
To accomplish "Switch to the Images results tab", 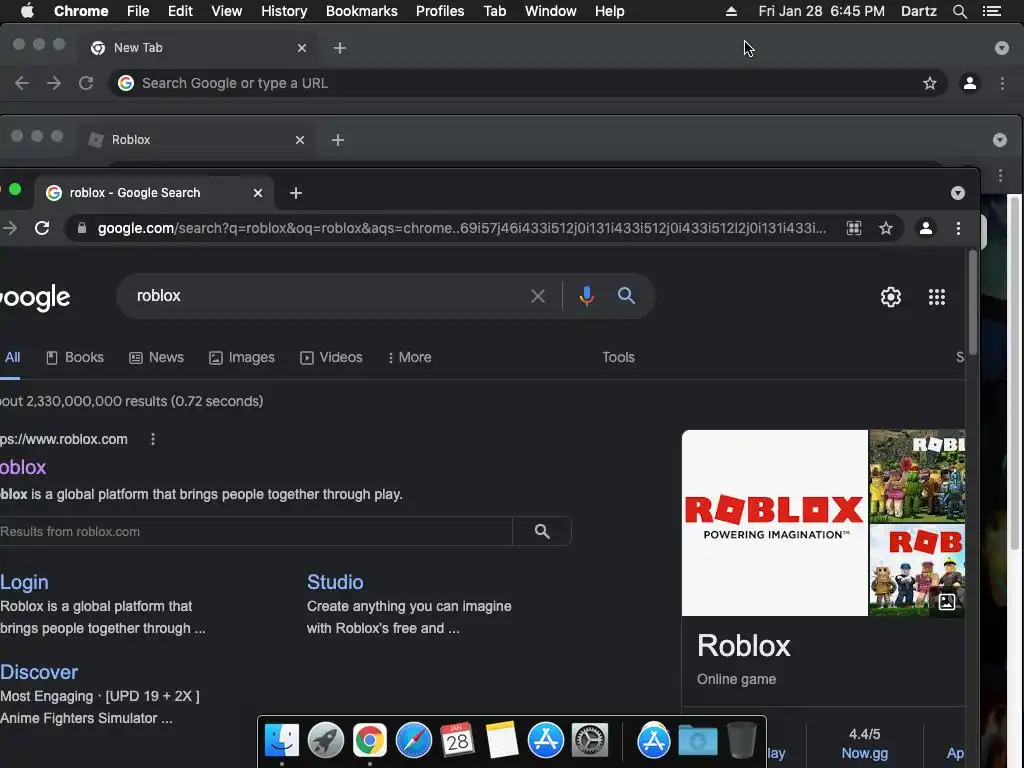I will 242,357.
